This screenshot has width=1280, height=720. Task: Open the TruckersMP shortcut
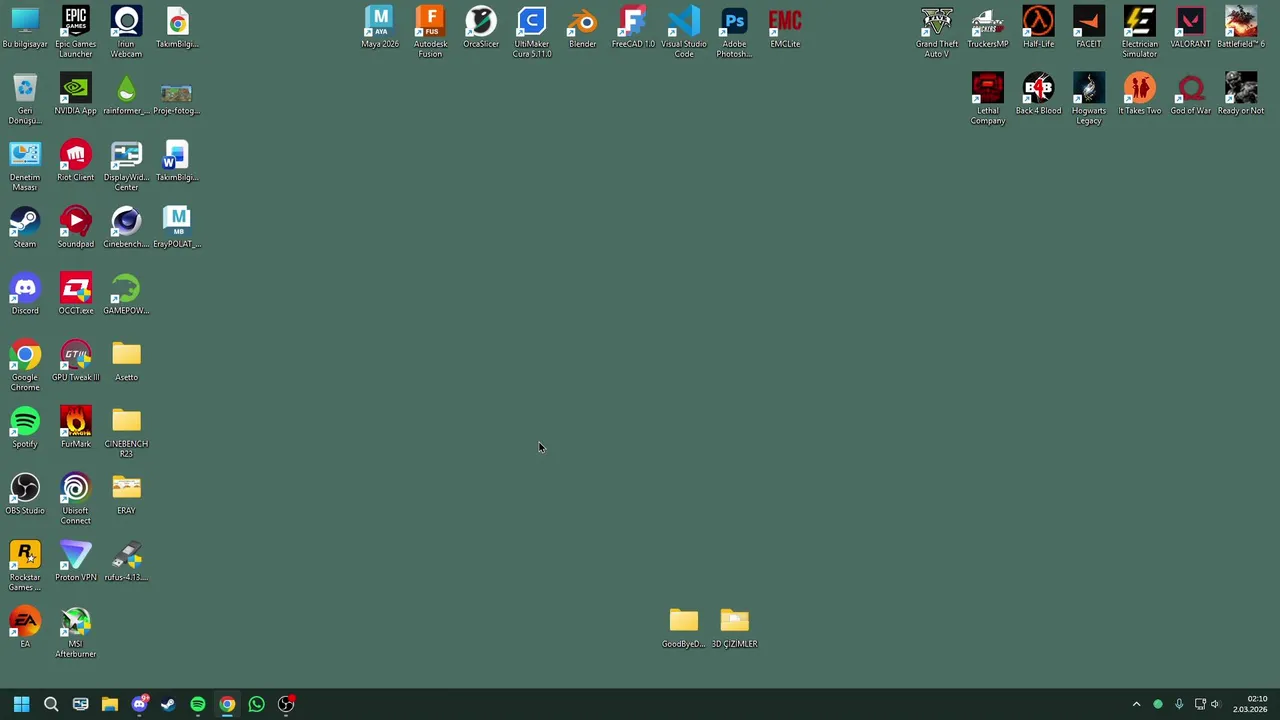click(x=988, y=27)
